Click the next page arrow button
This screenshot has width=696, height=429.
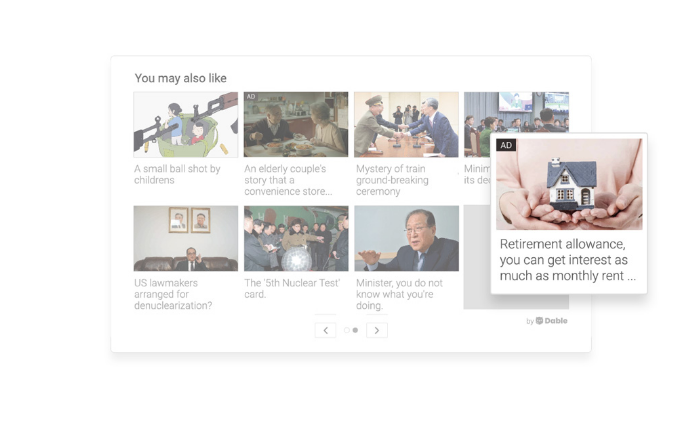[377, 330]
